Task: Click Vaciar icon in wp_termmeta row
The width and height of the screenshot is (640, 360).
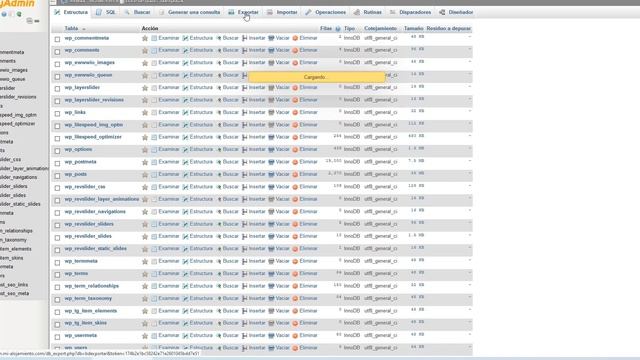Action: [271, 262]
